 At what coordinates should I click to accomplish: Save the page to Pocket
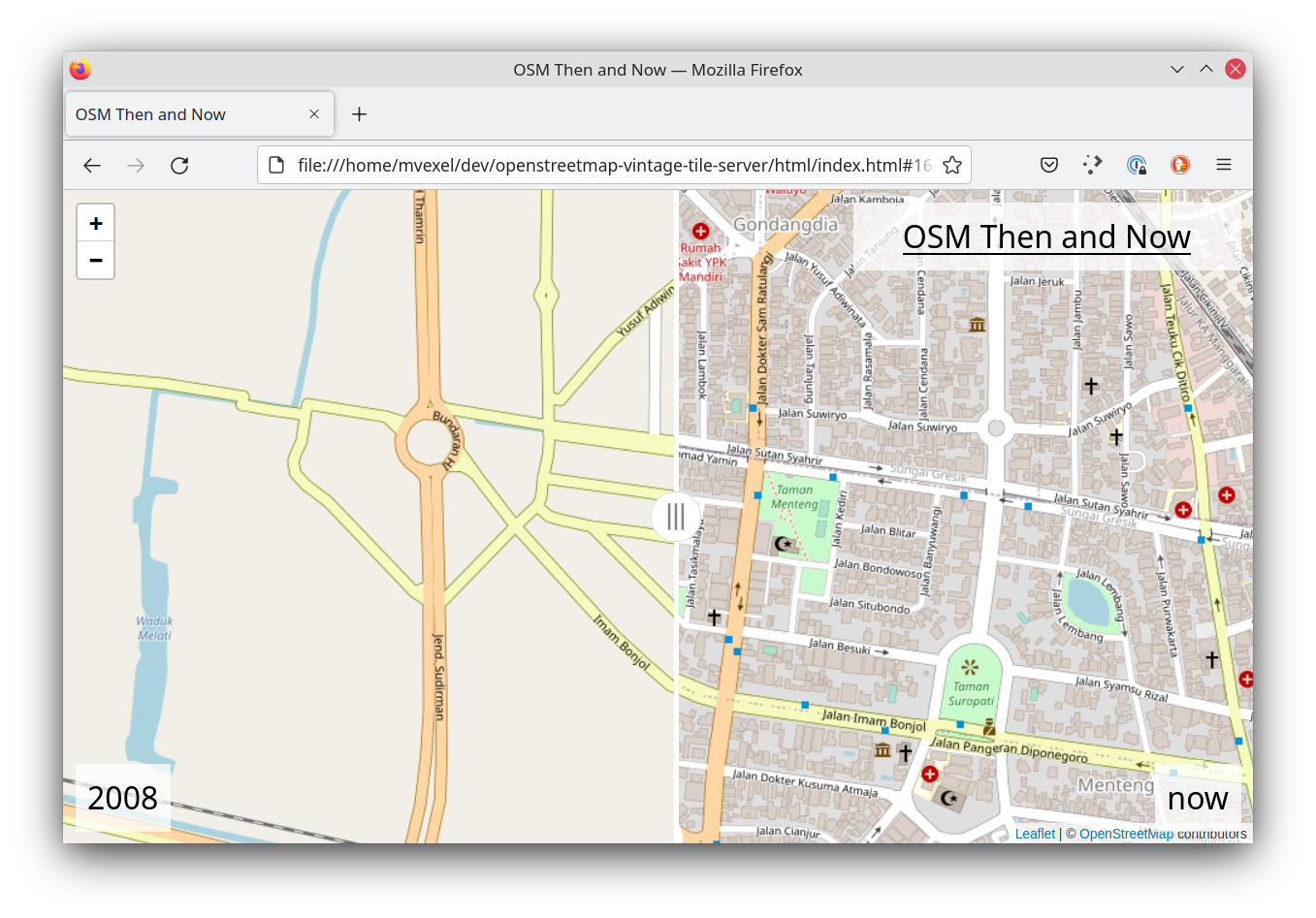tap(1048, 165)
